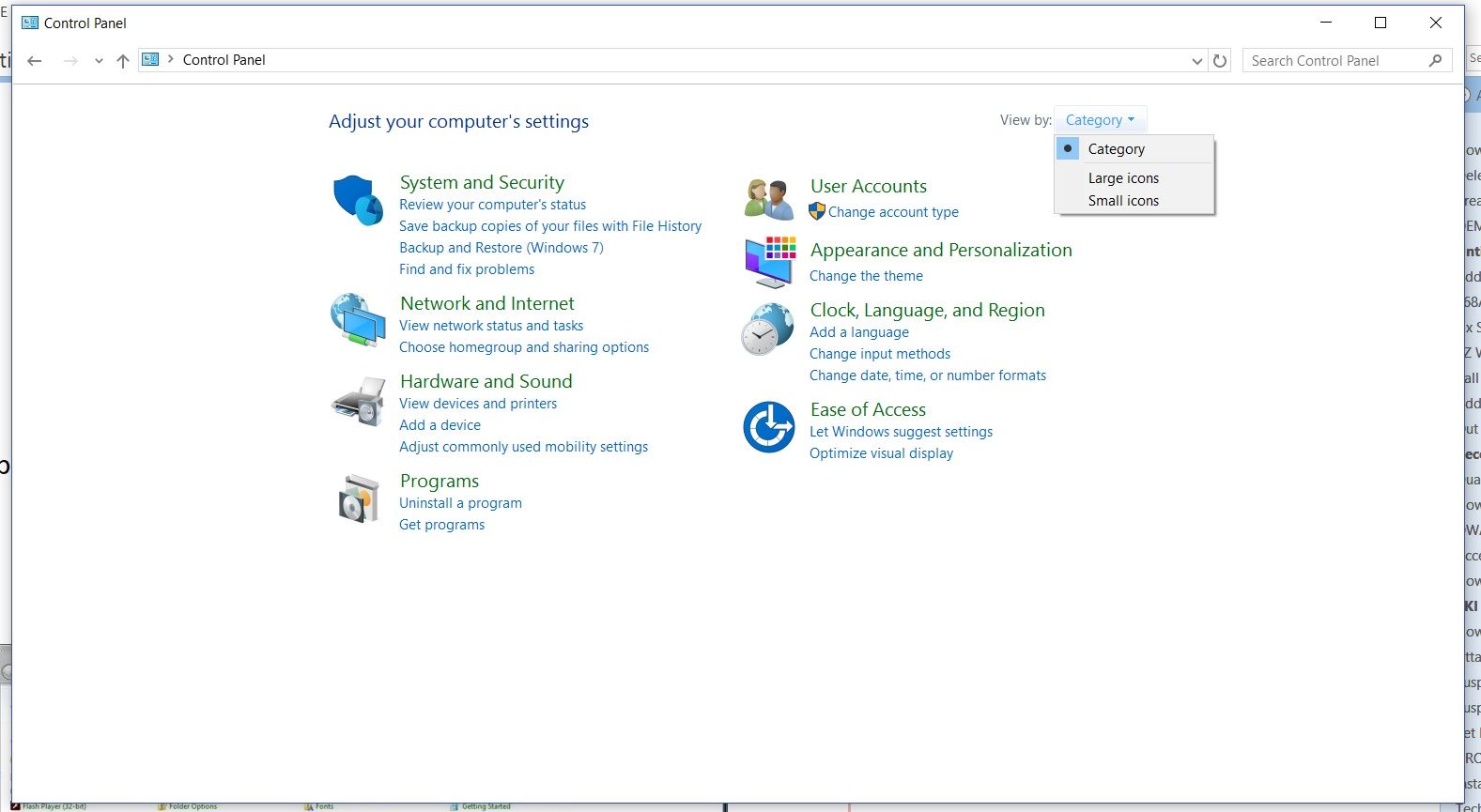
Task: Click Folder Options item behind window
Action: tap(188, 806)
